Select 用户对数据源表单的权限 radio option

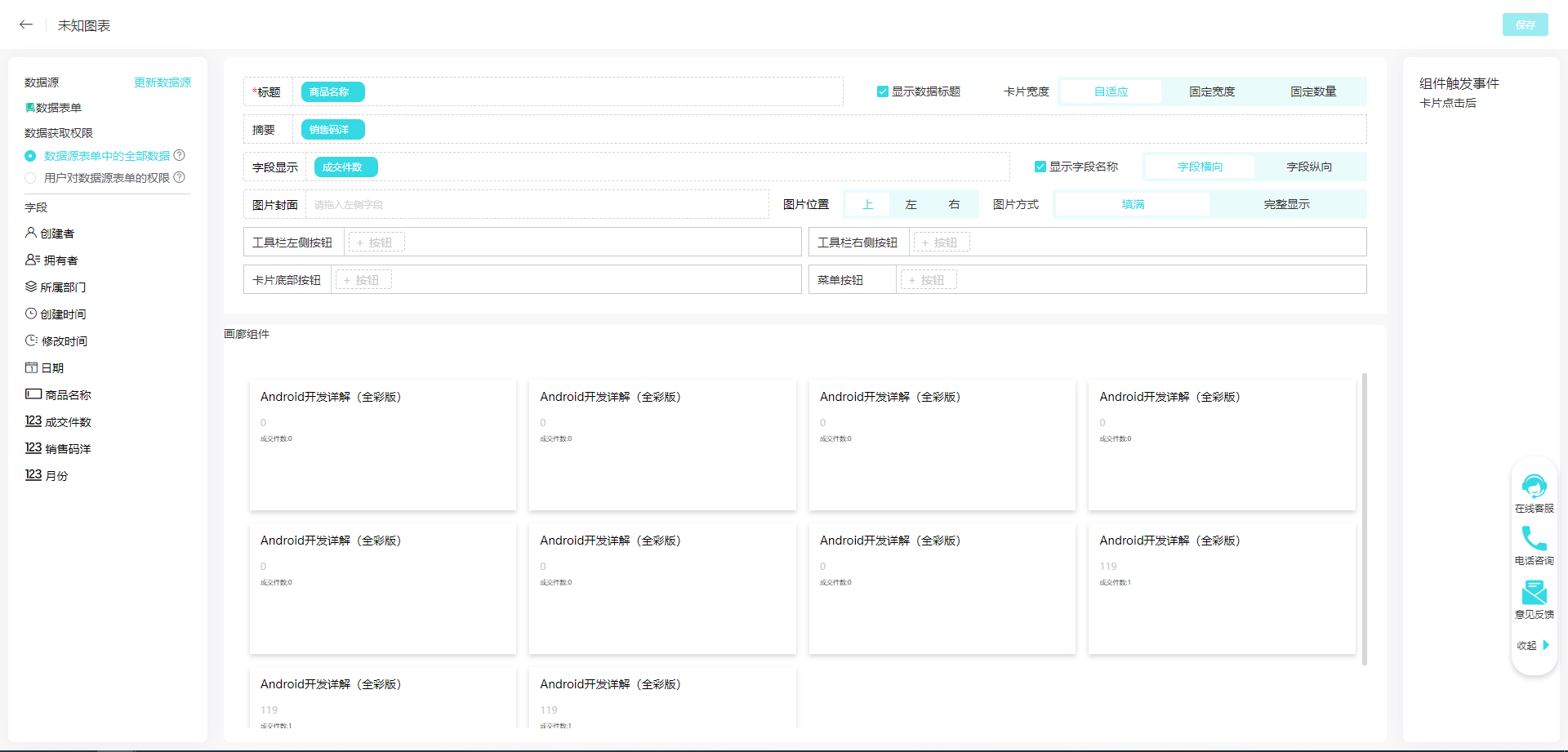coord(30,178)
